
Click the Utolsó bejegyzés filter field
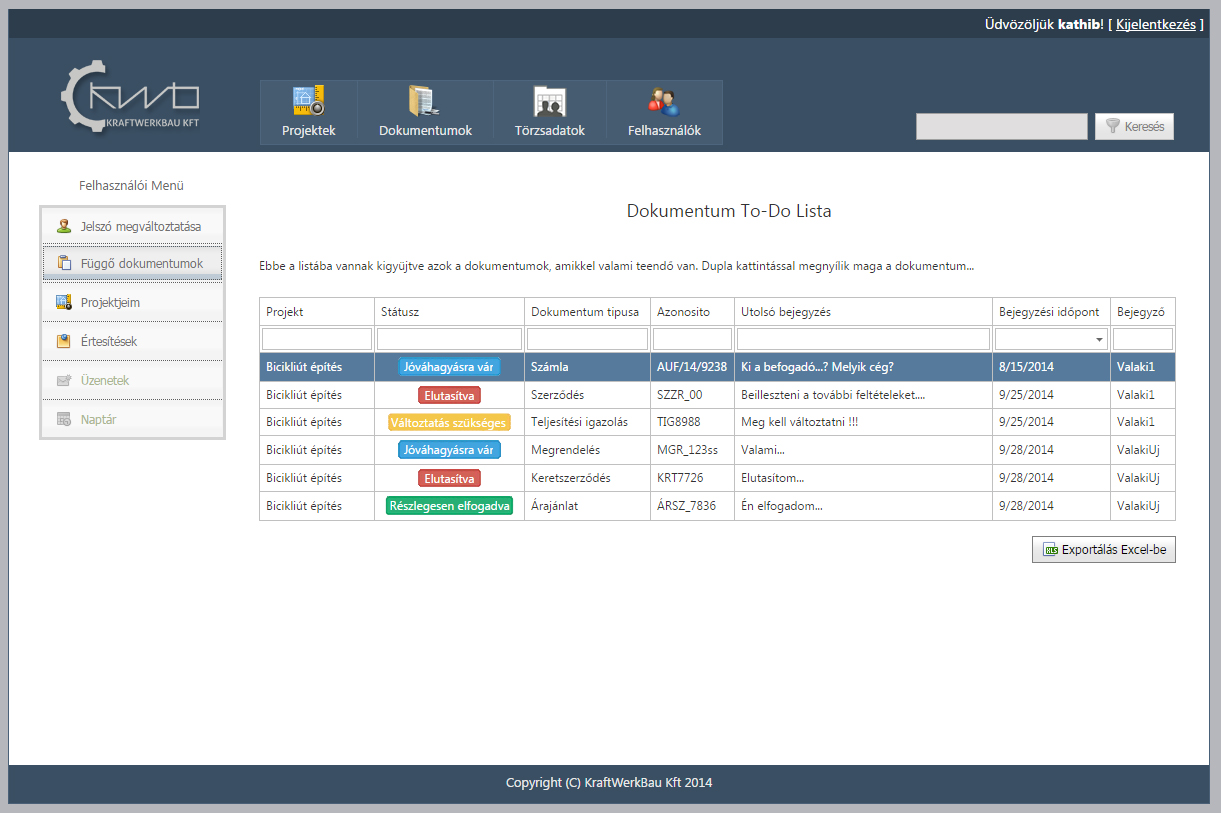tap(863, 340)
